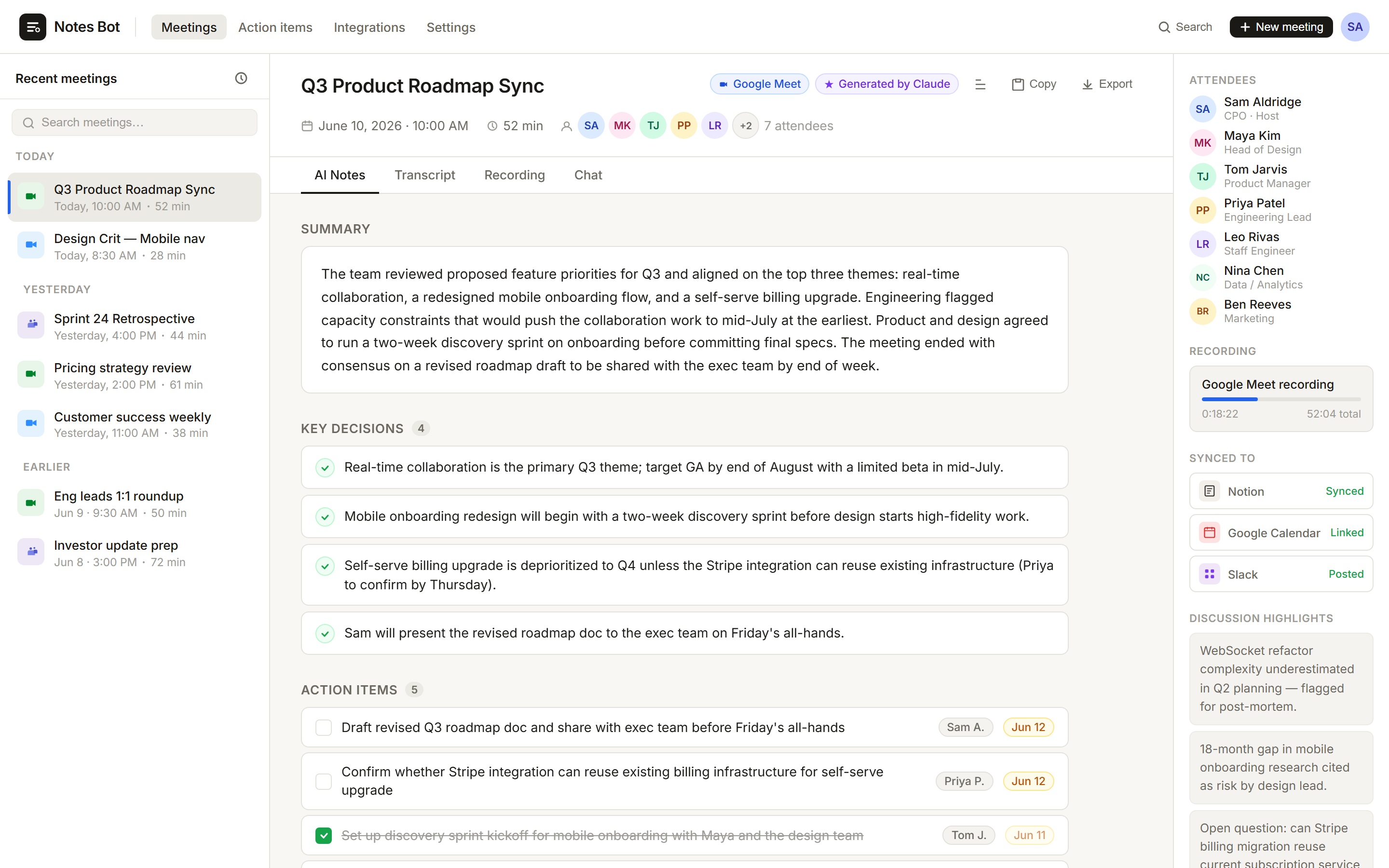Open the Customer success weekly meeting
Viewport: 1389px width, 868px height.
pyautogui.click(x=134, y=424)
